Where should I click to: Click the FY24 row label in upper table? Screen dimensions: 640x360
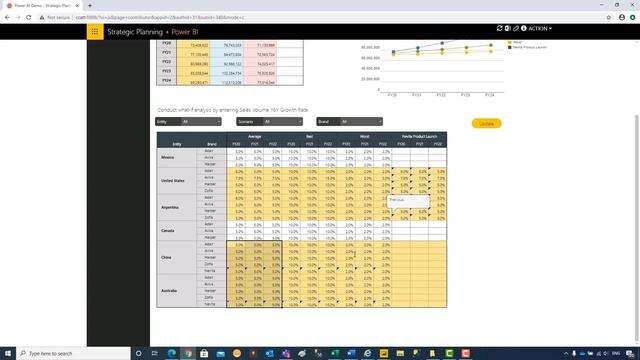tap(167, 81)
